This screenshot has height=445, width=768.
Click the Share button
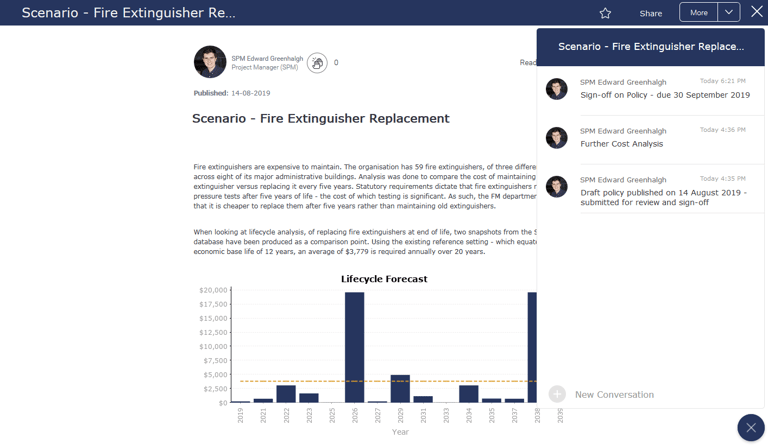pos(650,13)
